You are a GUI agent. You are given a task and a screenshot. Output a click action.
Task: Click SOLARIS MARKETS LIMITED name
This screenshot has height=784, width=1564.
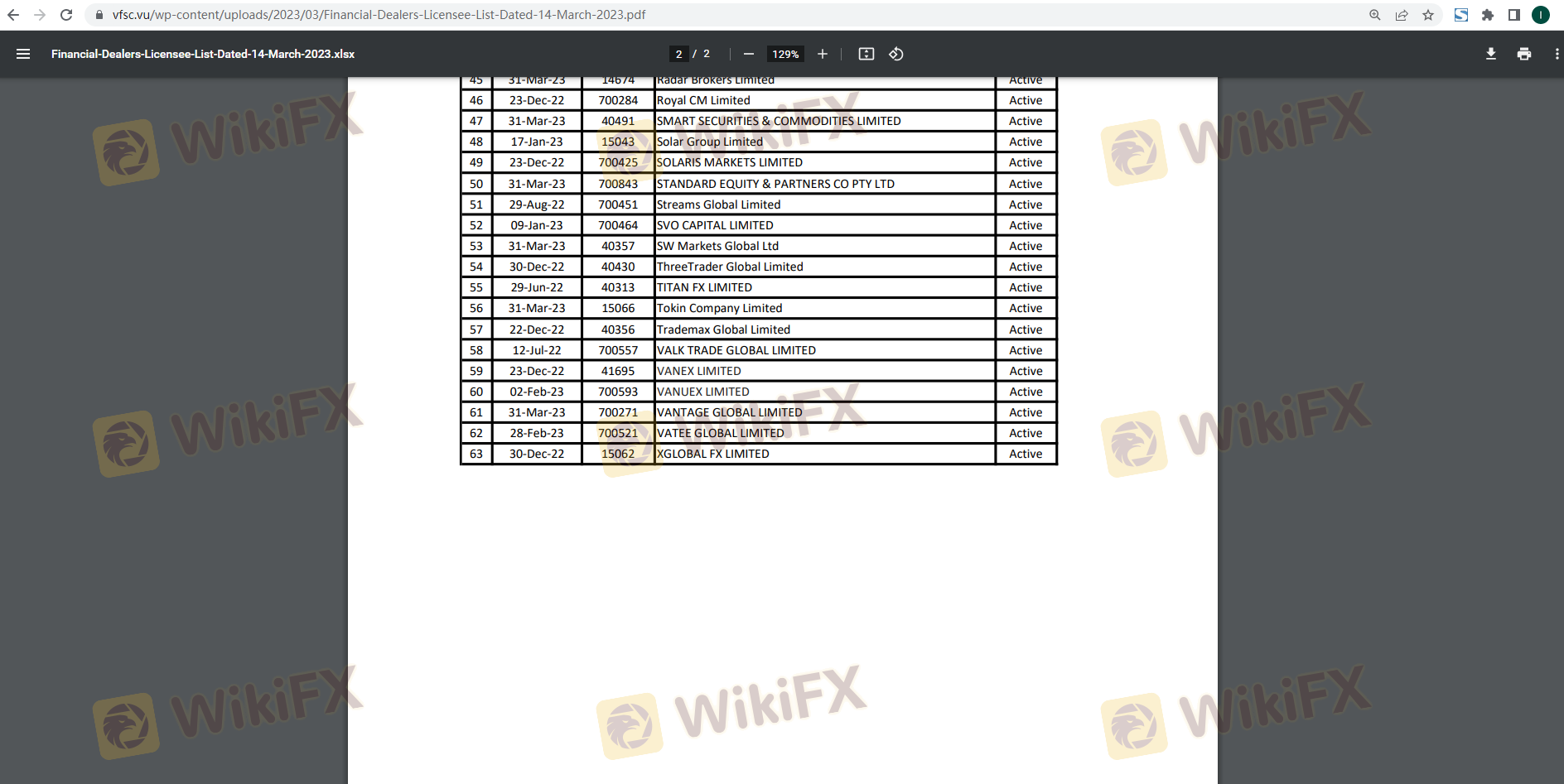730,162
